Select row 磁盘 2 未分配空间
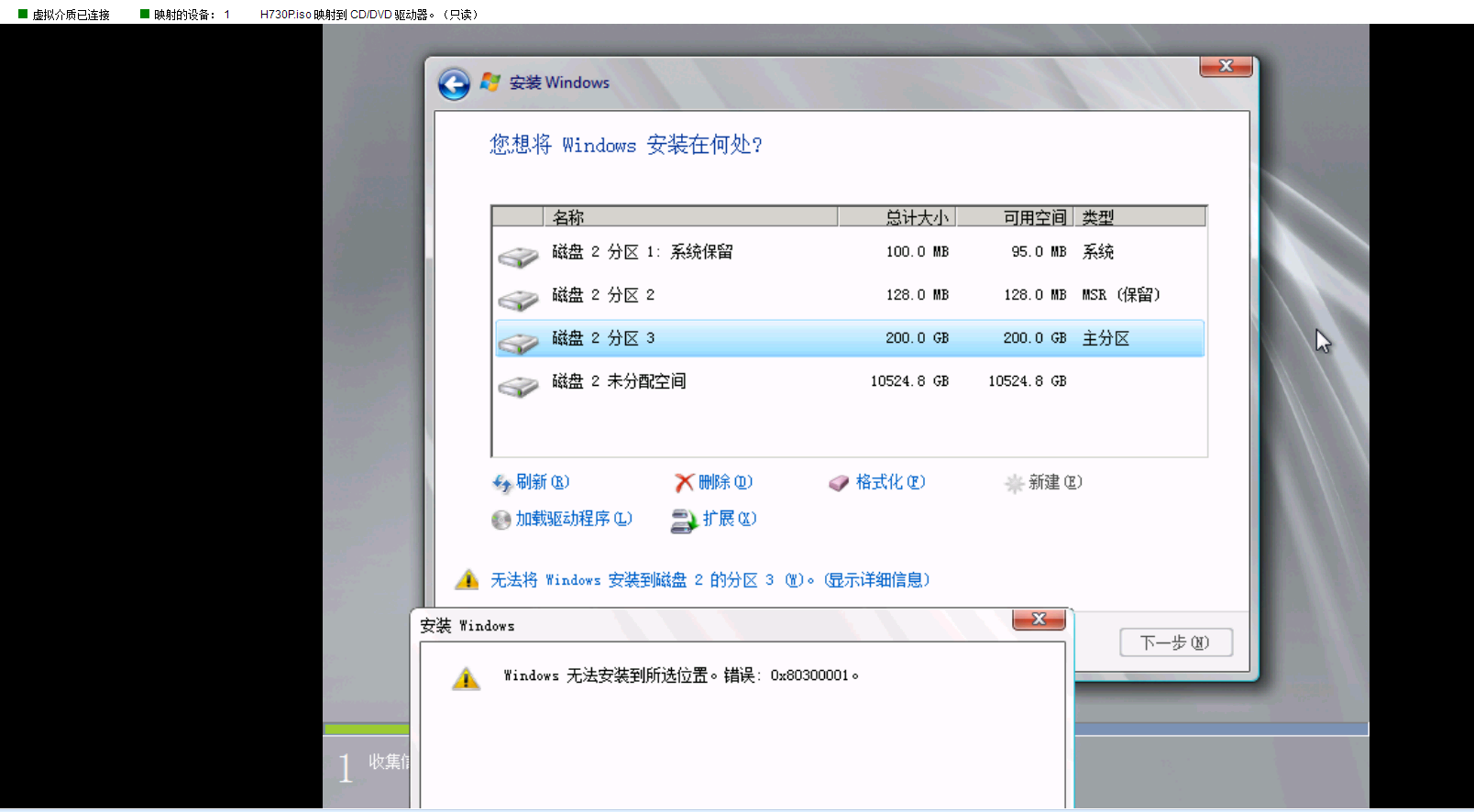 click(850, 381)
